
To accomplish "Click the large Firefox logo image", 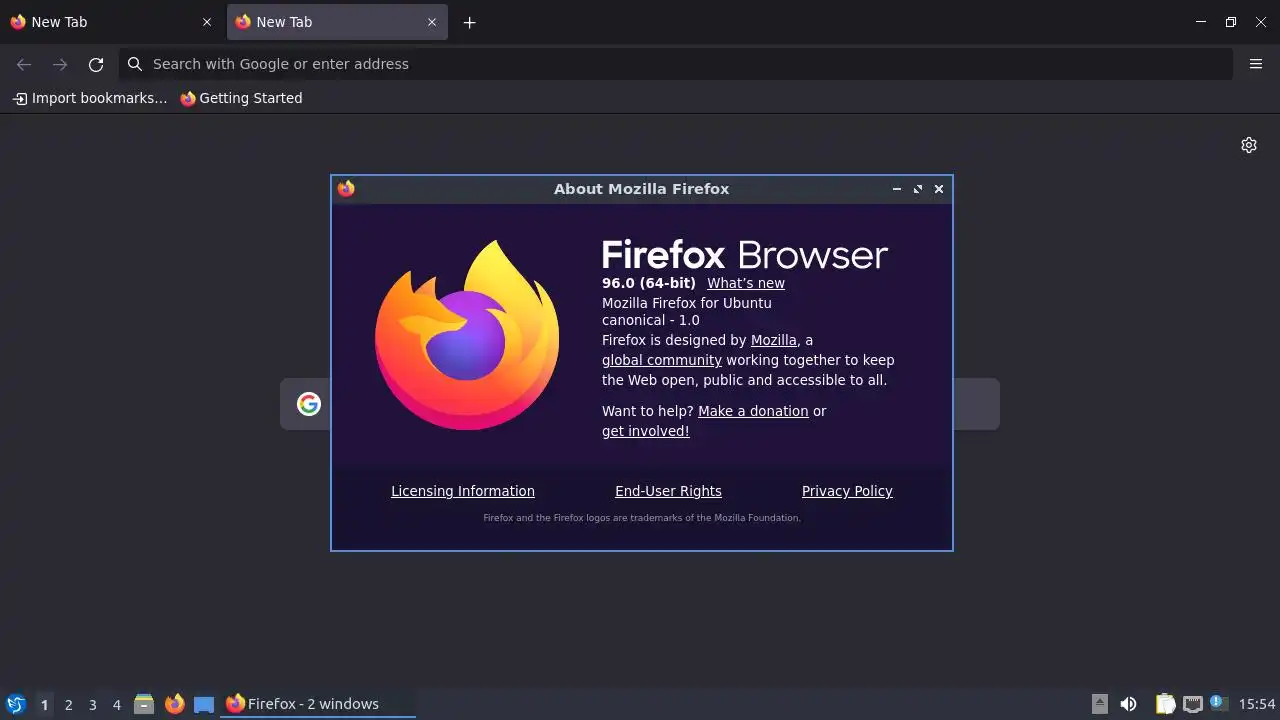I will (x=467, y=335).
